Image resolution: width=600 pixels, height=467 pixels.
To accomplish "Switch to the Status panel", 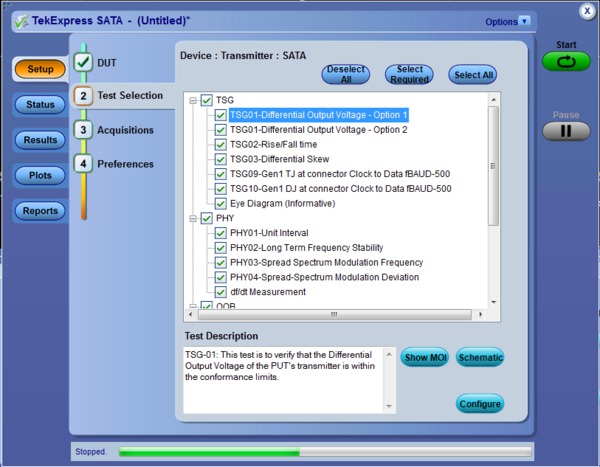I will click(x=40, y=105).
